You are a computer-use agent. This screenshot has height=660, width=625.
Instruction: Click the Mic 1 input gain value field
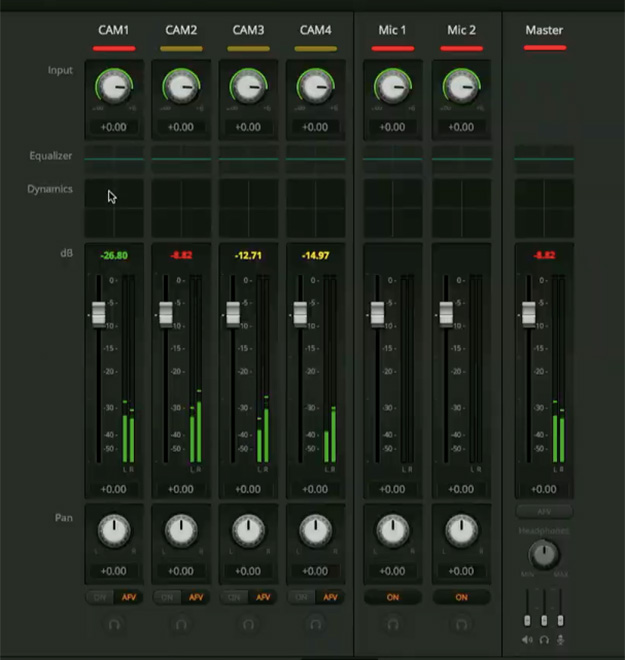coord(393,127)
